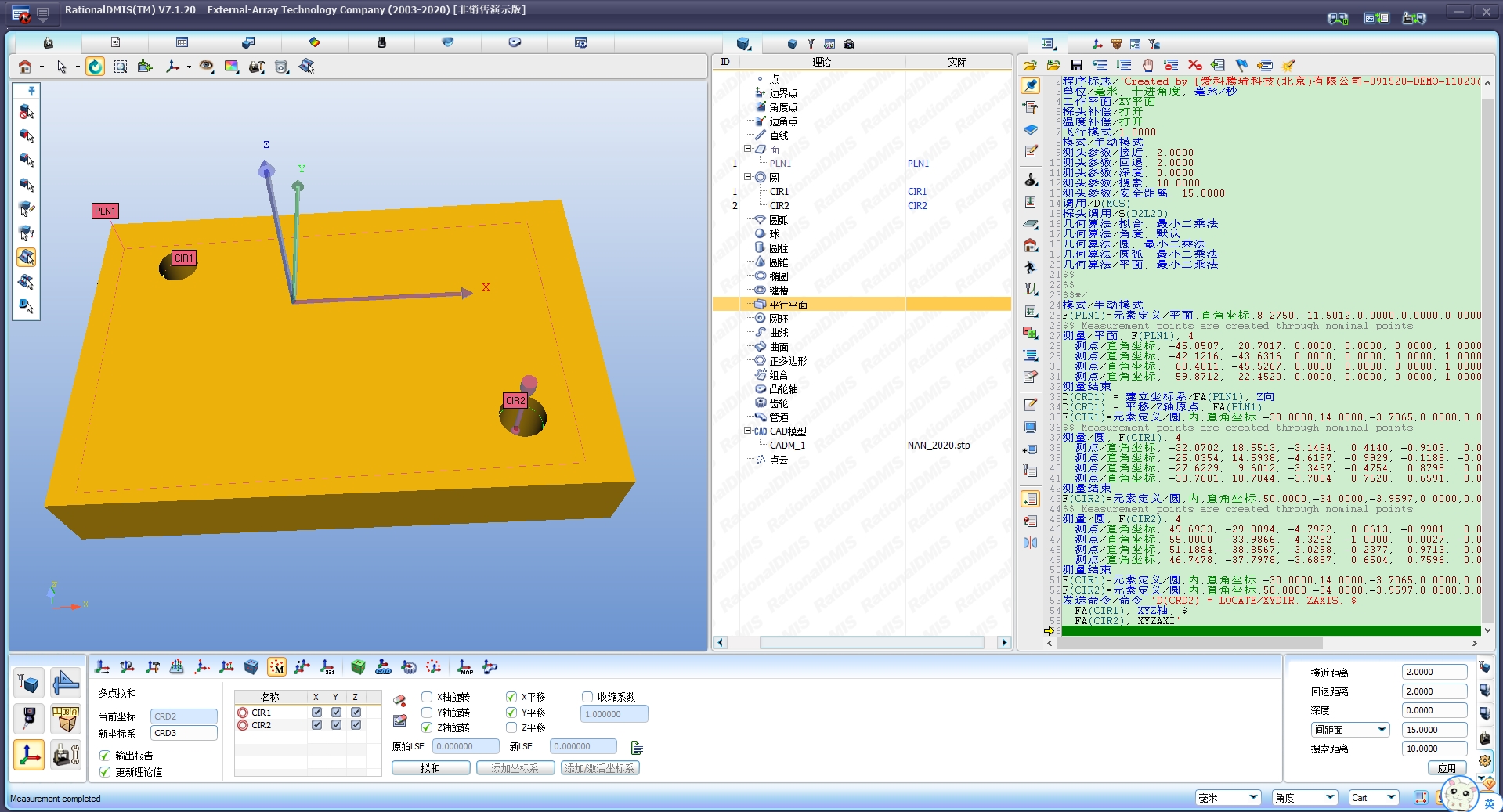Click the 添加/激活坐标系 button
This screenshot has height=812, width=1503.
[600, 768]
